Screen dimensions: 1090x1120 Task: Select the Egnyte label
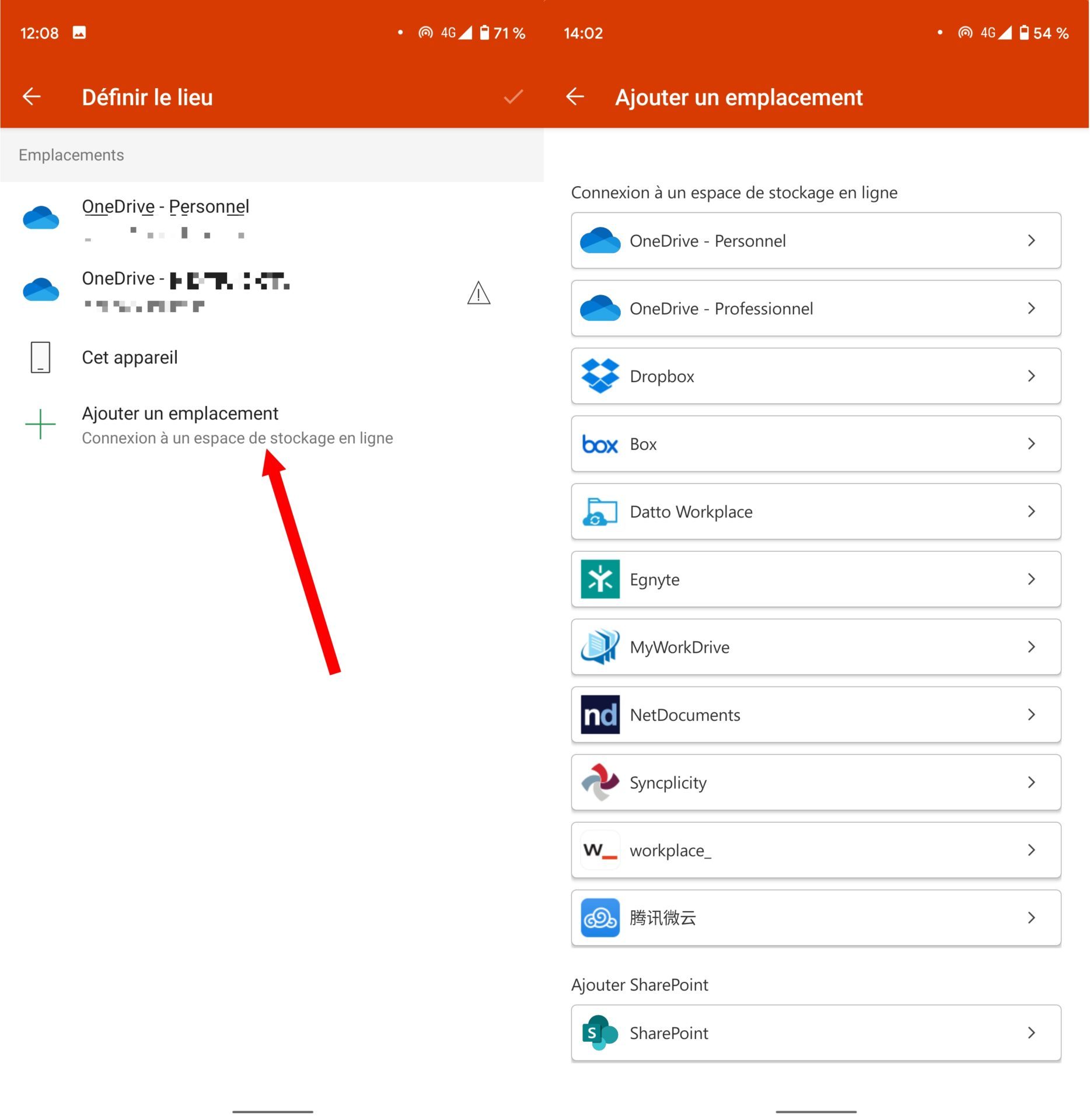coord(654,580)
